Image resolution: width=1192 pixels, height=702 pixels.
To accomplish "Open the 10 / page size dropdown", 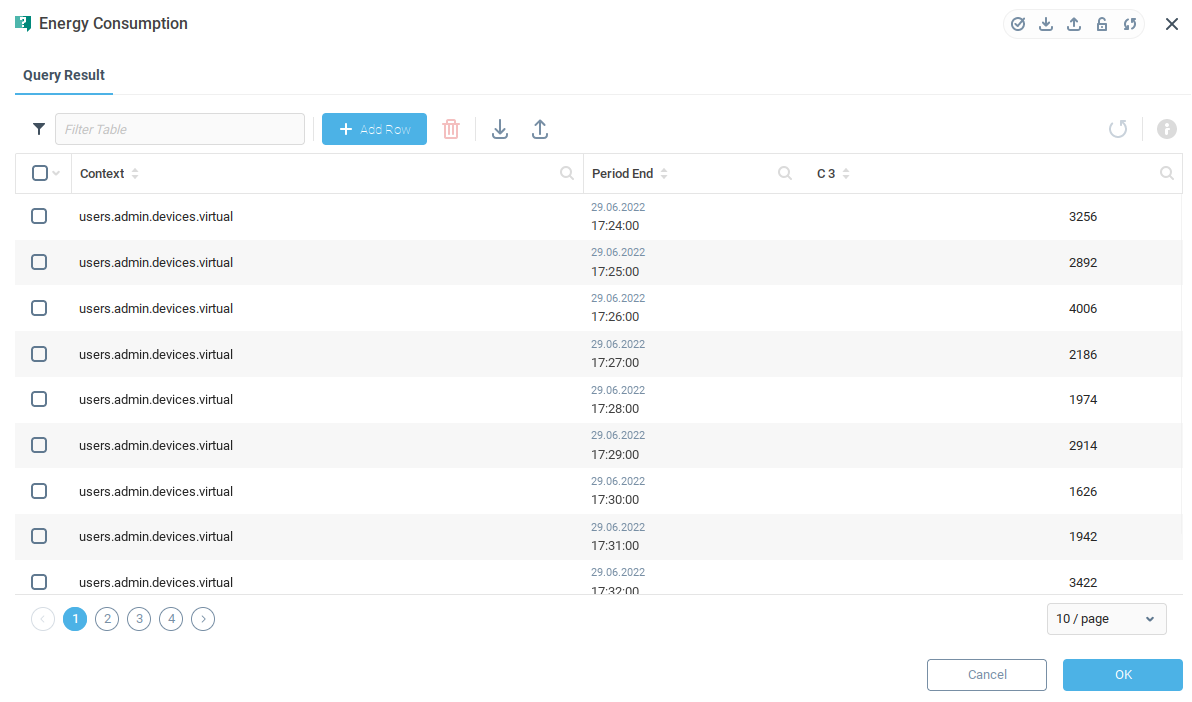I will tap(1106, 619).
